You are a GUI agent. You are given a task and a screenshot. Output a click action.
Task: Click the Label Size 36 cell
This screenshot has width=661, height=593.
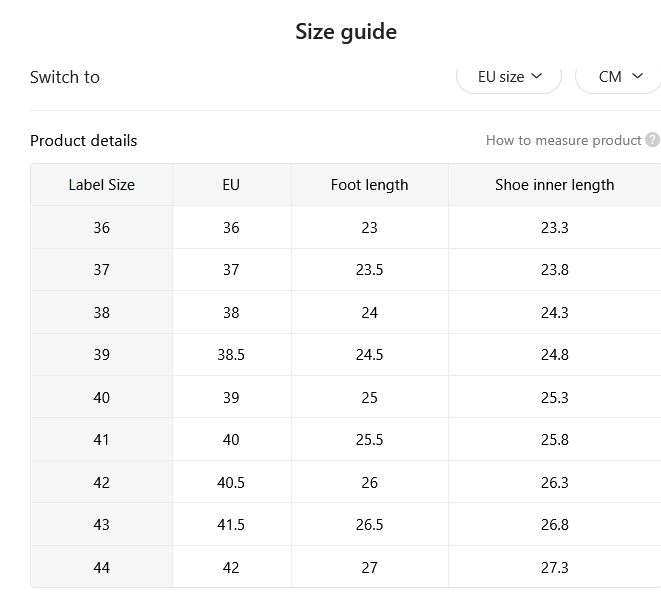point(102,228)
